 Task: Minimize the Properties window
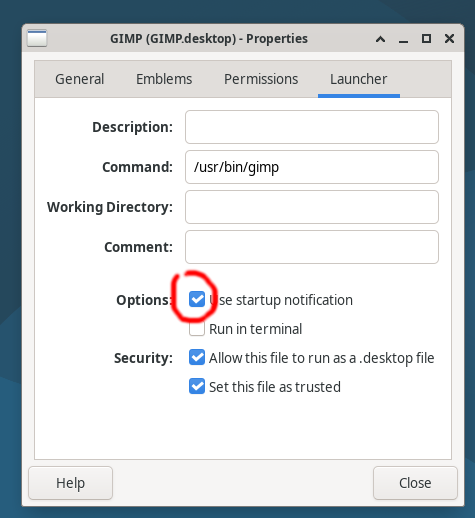pos(403,39)
